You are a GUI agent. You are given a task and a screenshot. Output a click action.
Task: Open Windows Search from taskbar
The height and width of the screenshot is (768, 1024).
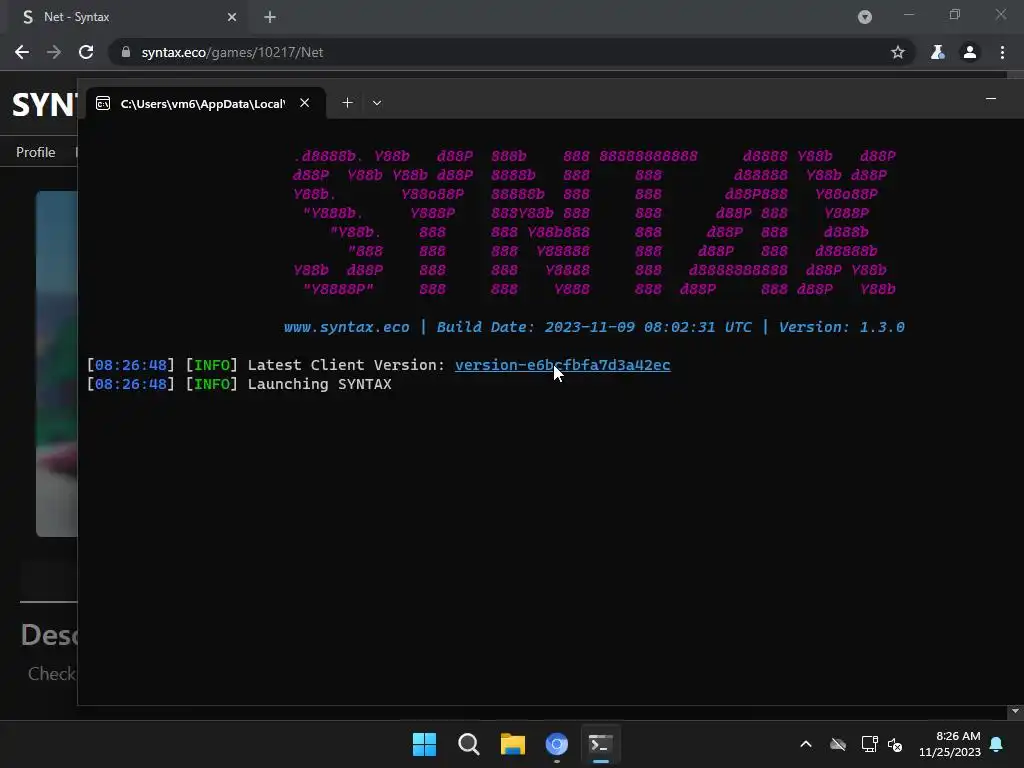click(468, 744)
